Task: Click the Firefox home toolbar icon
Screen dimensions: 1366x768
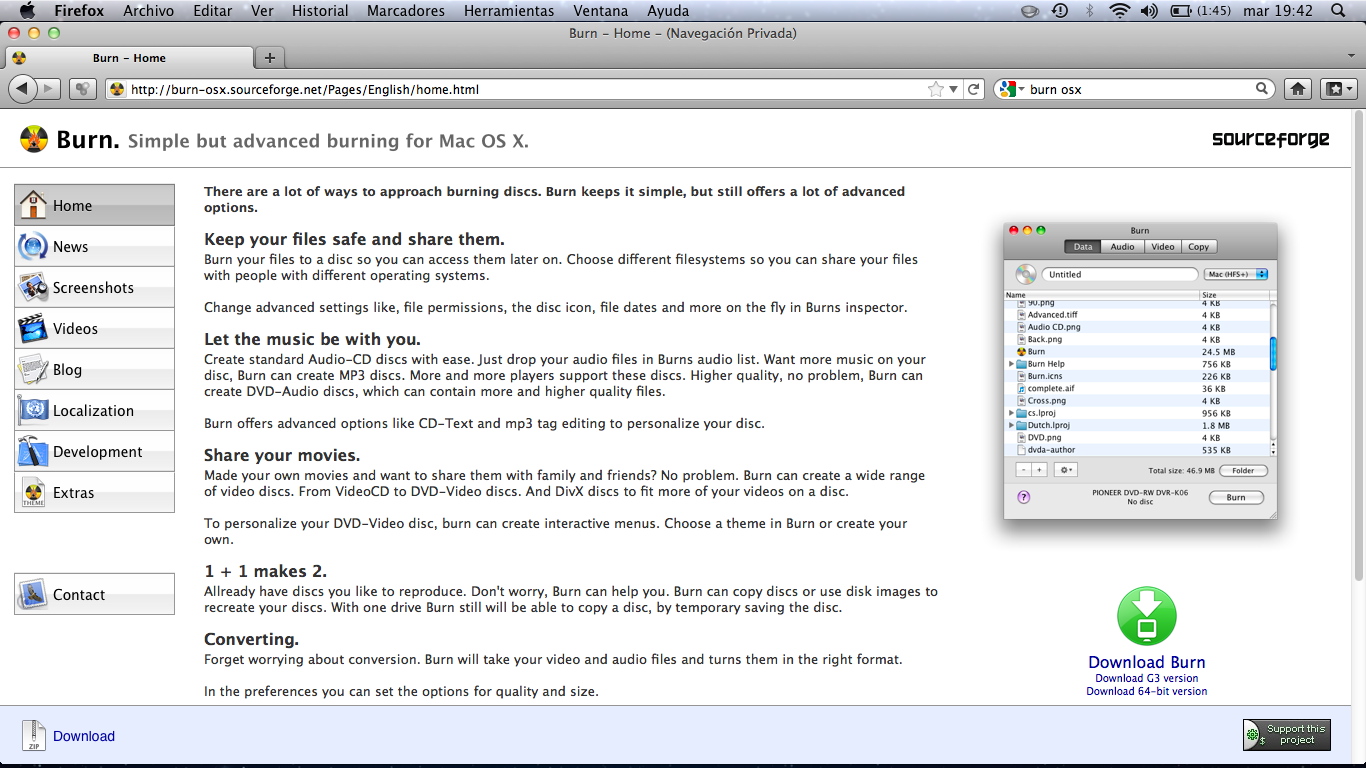Action: (1297, 89)
